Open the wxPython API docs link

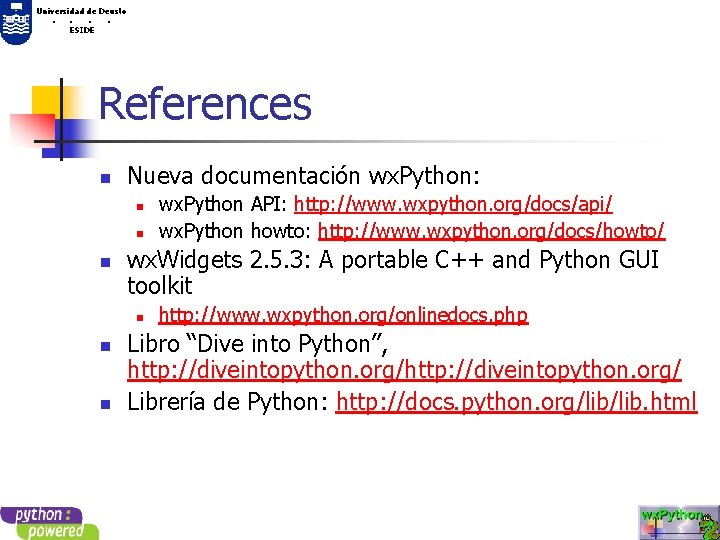[x=453, y=204]
